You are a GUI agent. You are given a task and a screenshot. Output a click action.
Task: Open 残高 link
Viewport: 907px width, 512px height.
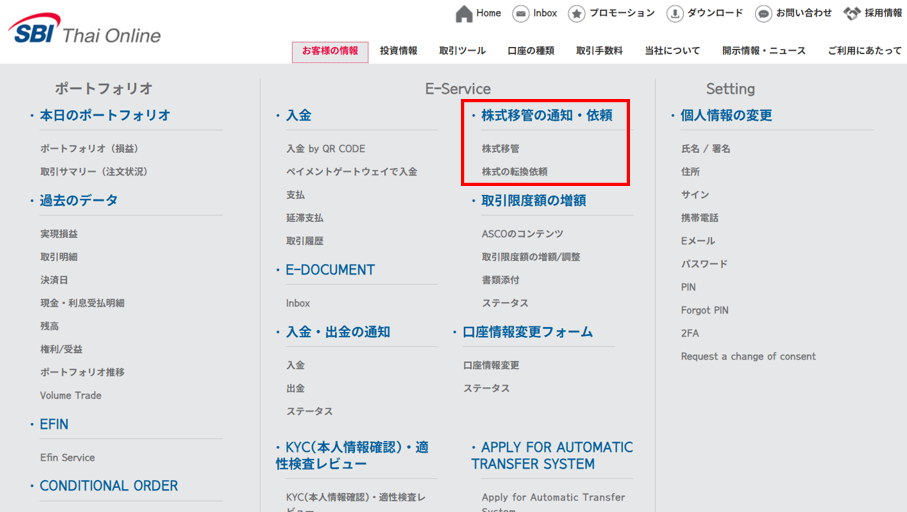49,326
